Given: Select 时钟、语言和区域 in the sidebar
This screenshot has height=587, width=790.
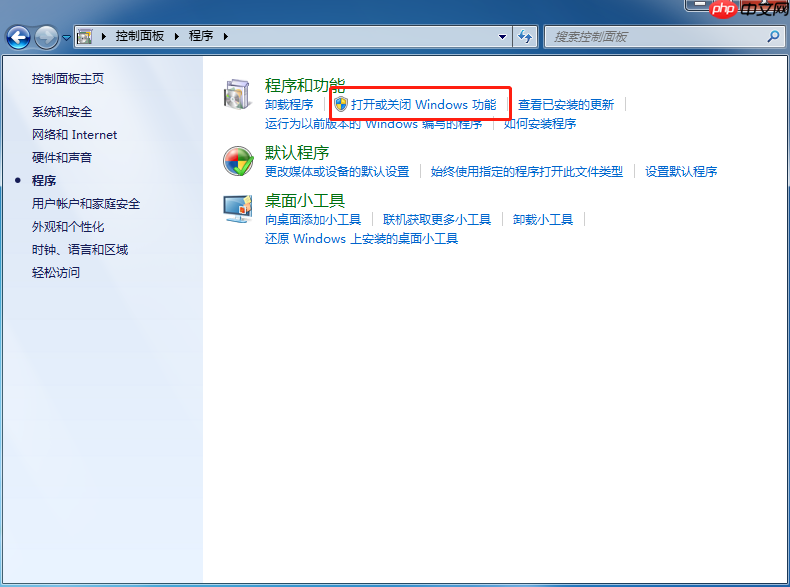Looking at the screenshot, I should (x=80, y=250).
